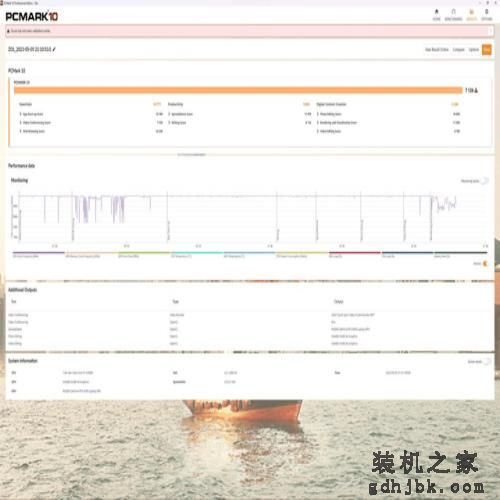Click the Productivity group heading
This screenshot has height=500, width=500.
coord(175,104)
